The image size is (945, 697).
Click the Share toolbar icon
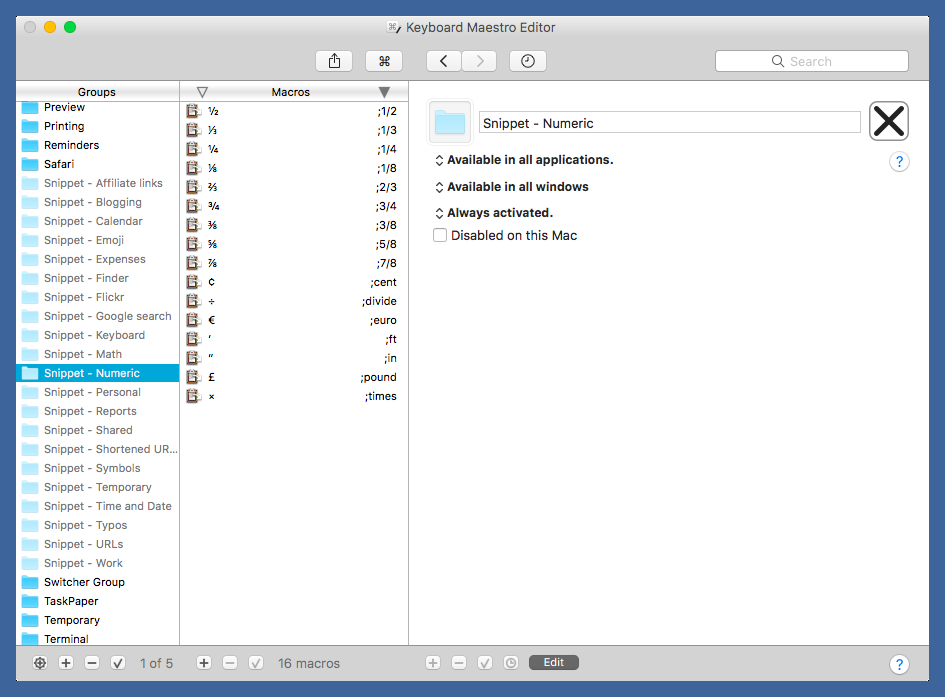click(x=334, y=61)
